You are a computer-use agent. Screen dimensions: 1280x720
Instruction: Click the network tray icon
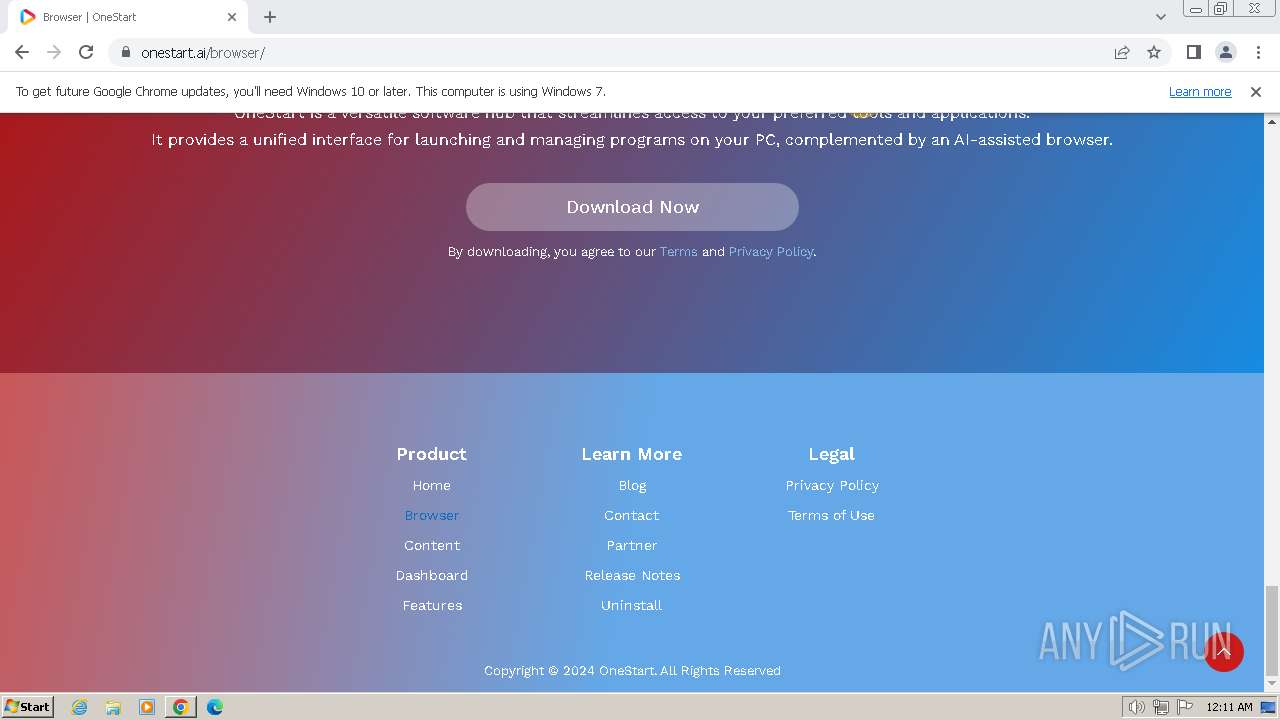1161,707
